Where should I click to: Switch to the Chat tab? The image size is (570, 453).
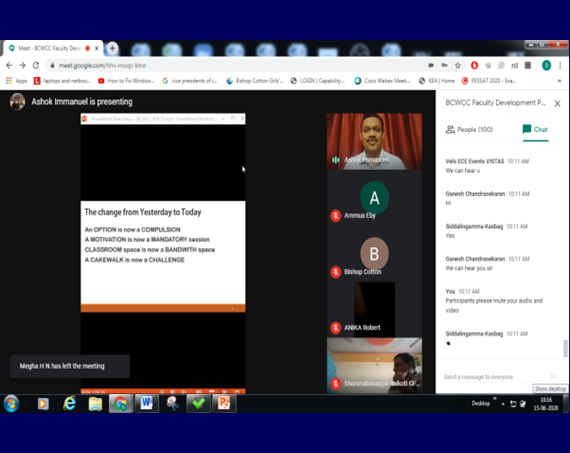tap(535, 129)
